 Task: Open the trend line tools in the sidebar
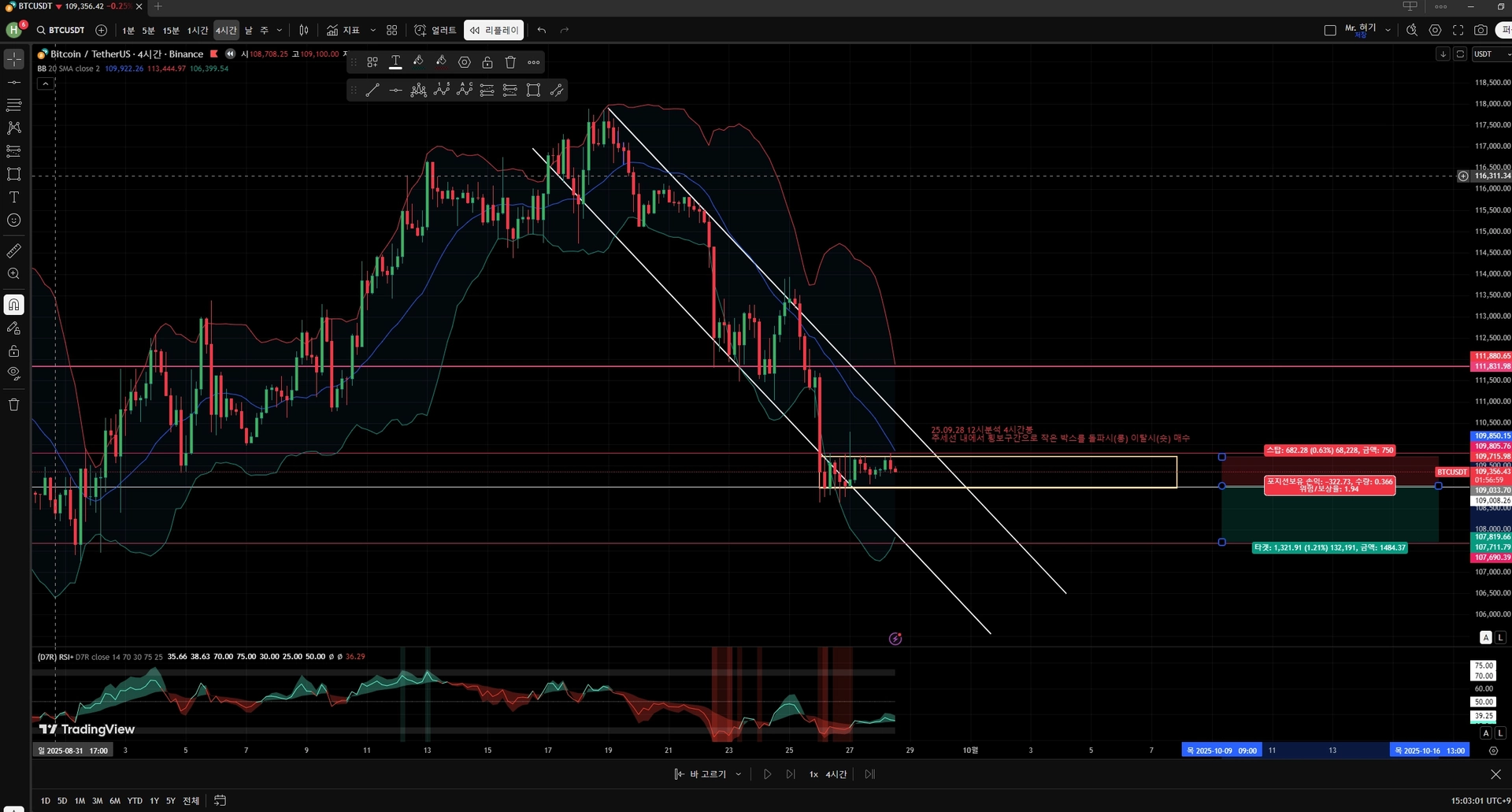[14, 82]
